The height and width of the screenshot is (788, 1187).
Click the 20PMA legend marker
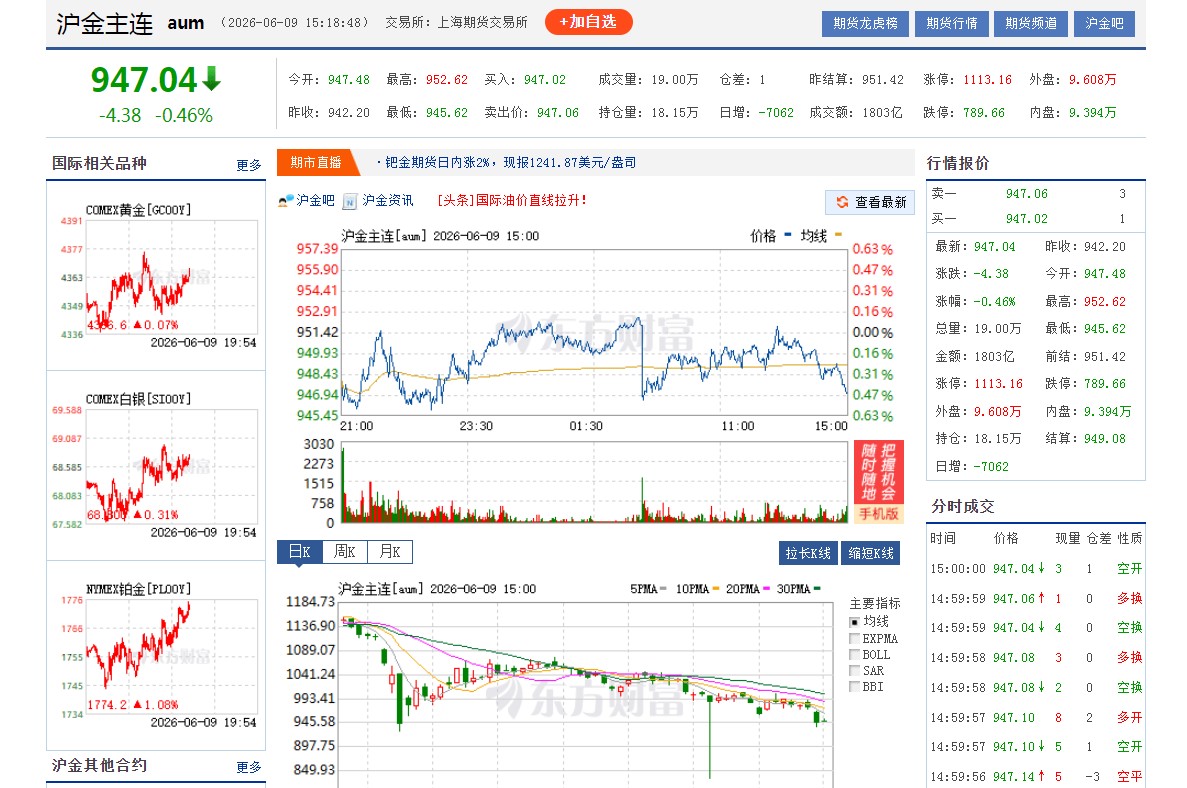(x=766, y=588)
